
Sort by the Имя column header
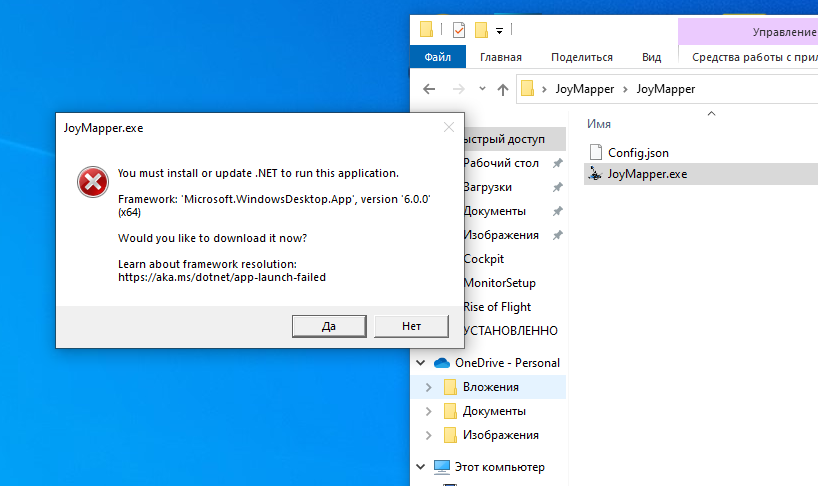coord(599,124)
